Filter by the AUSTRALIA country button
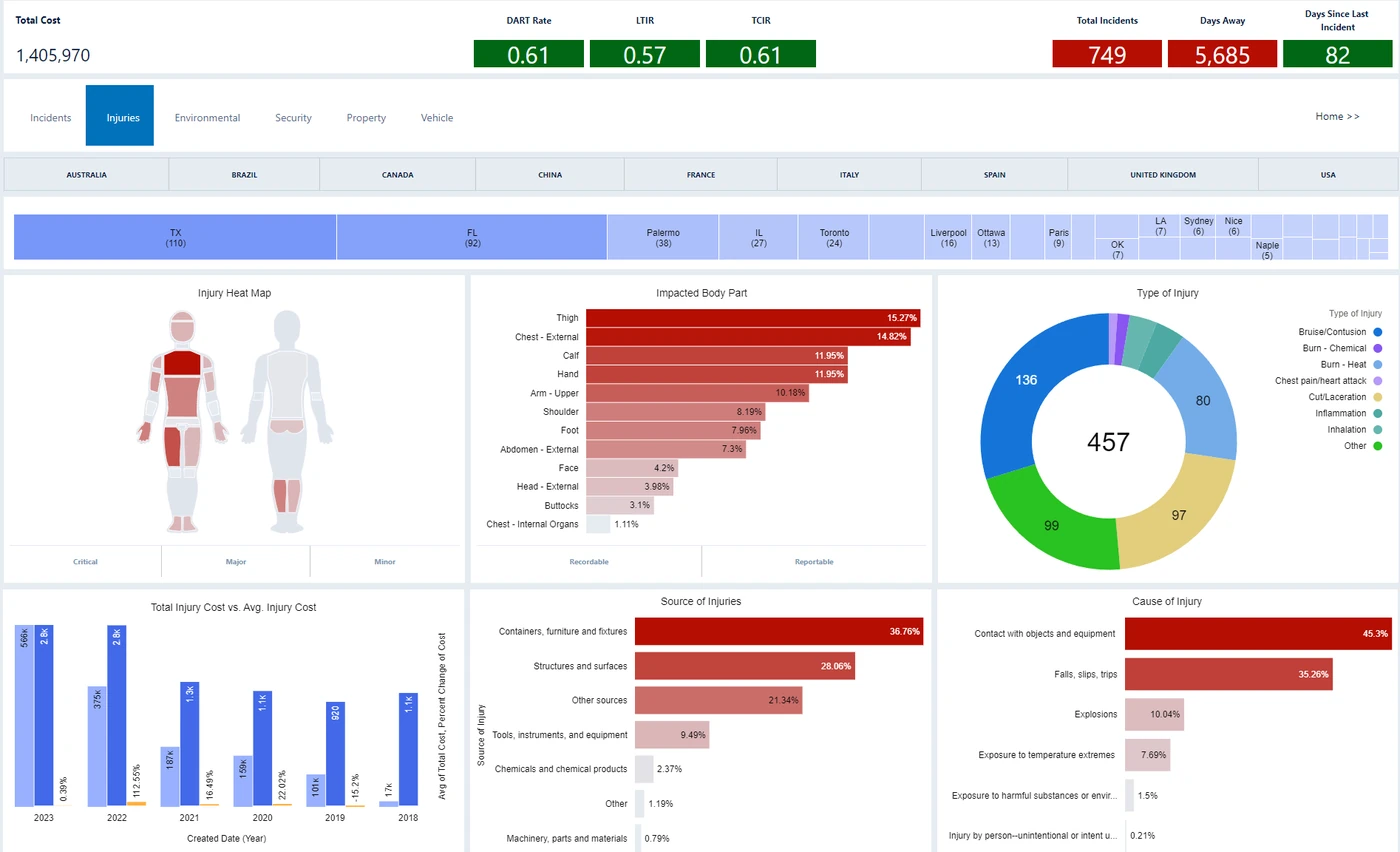Image resolution: width=1400 pixels, height=852 pixels. (87, 174)
